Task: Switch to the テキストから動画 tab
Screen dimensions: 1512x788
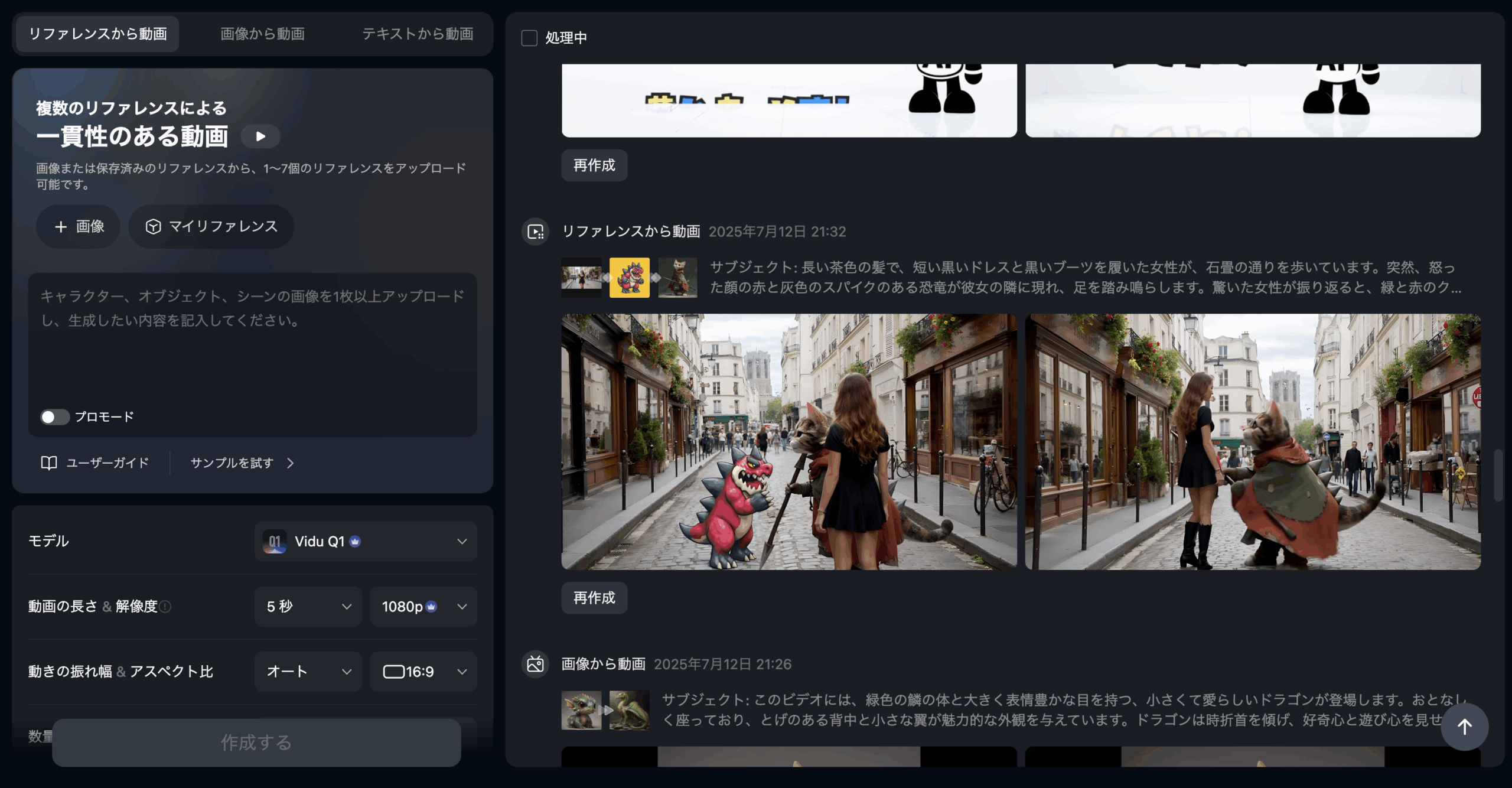Action: tap(418, 34)
